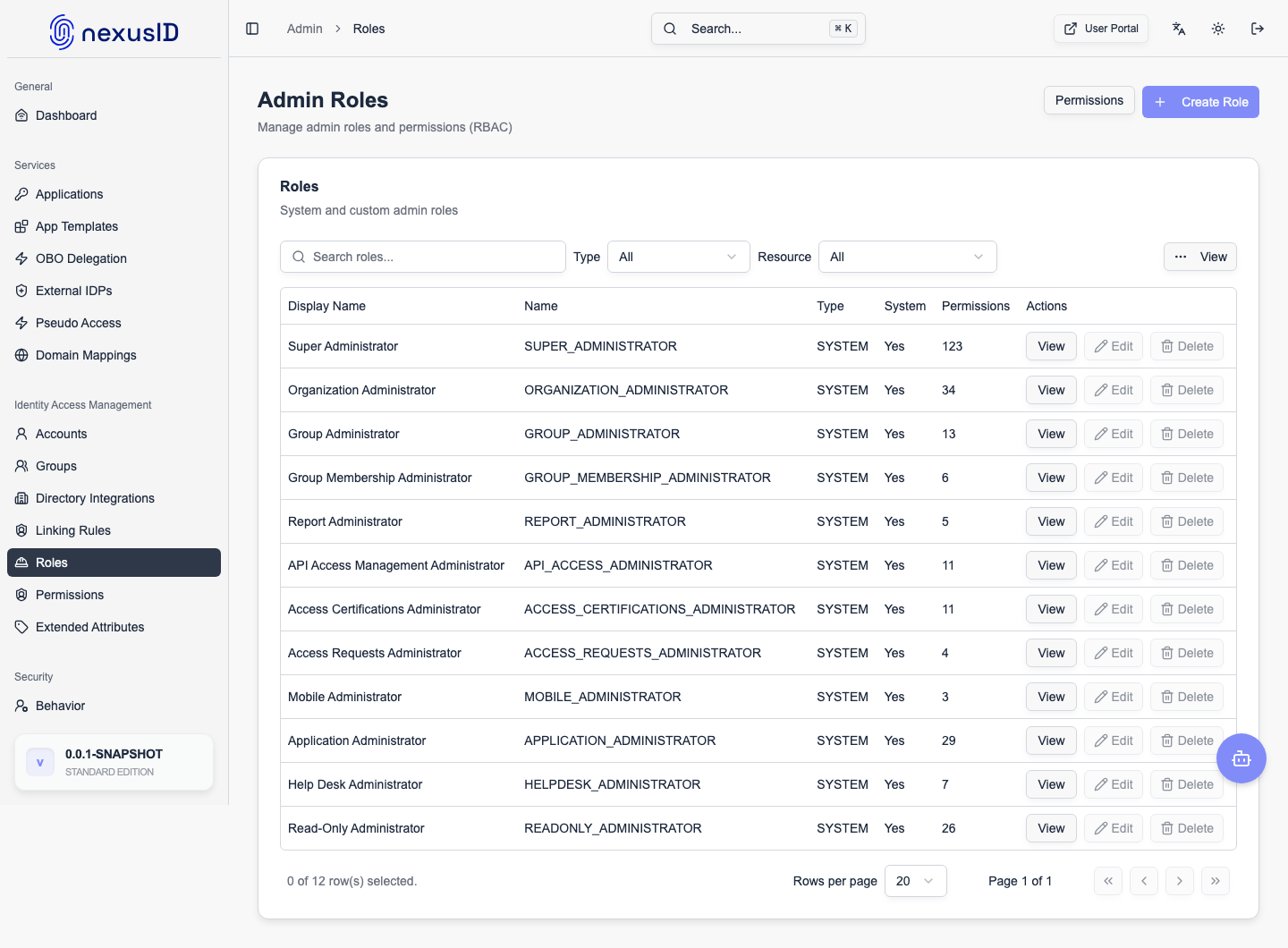
Task: Go to next page of roles
Action: coord(1180,881)
